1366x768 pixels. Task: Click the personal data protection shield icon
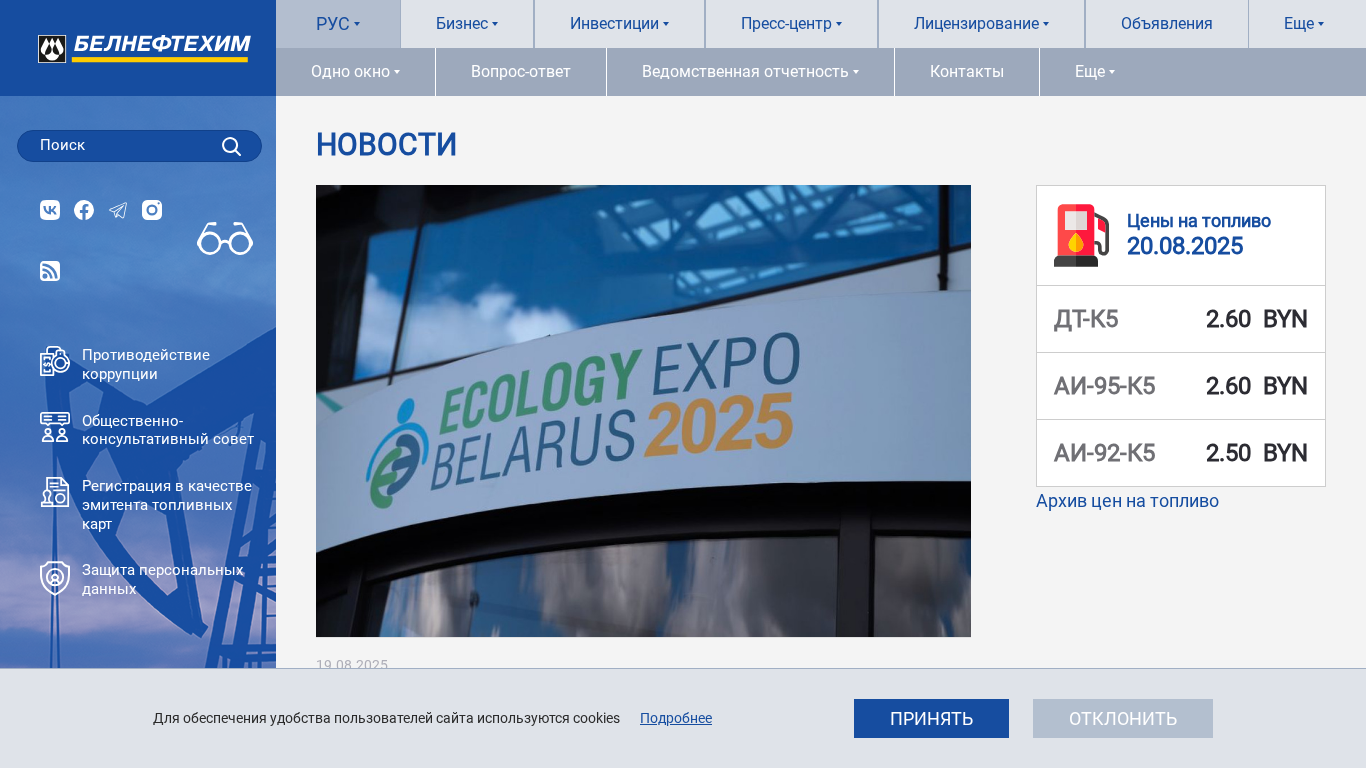pos(55,578)
